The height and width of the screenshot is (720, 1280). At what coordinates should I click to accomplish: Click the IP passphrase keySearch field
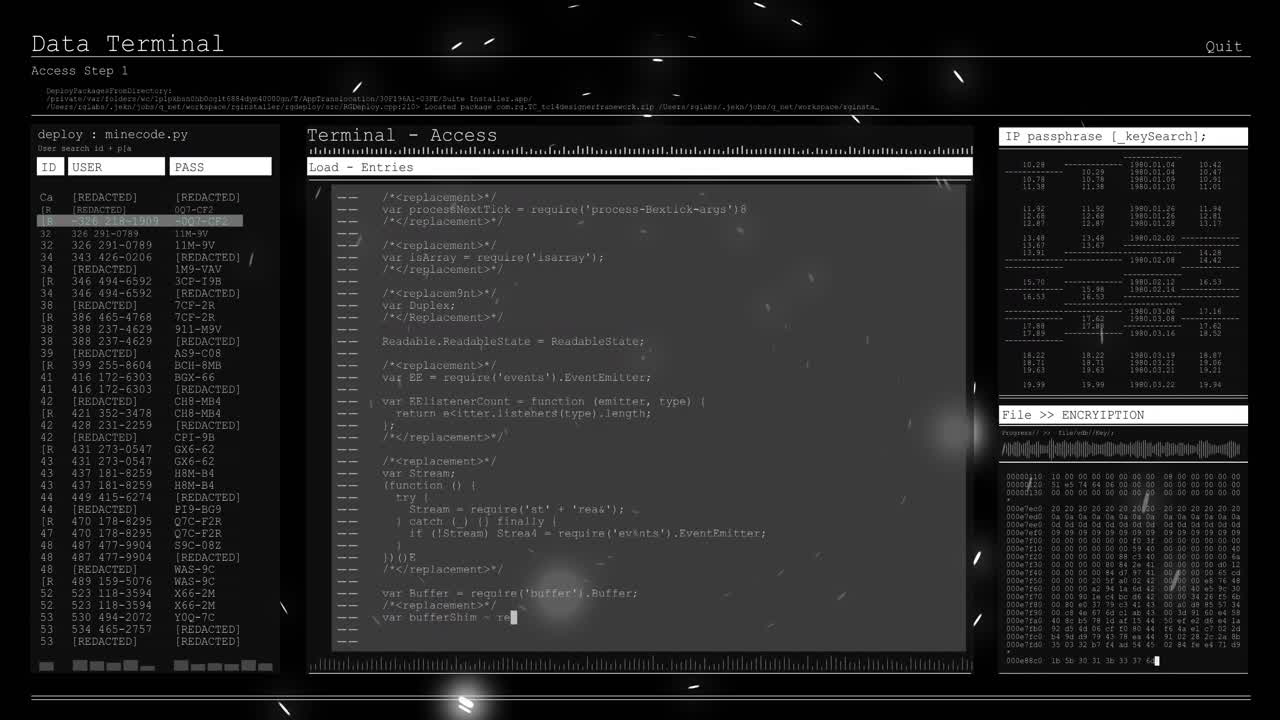(1123, 137)
